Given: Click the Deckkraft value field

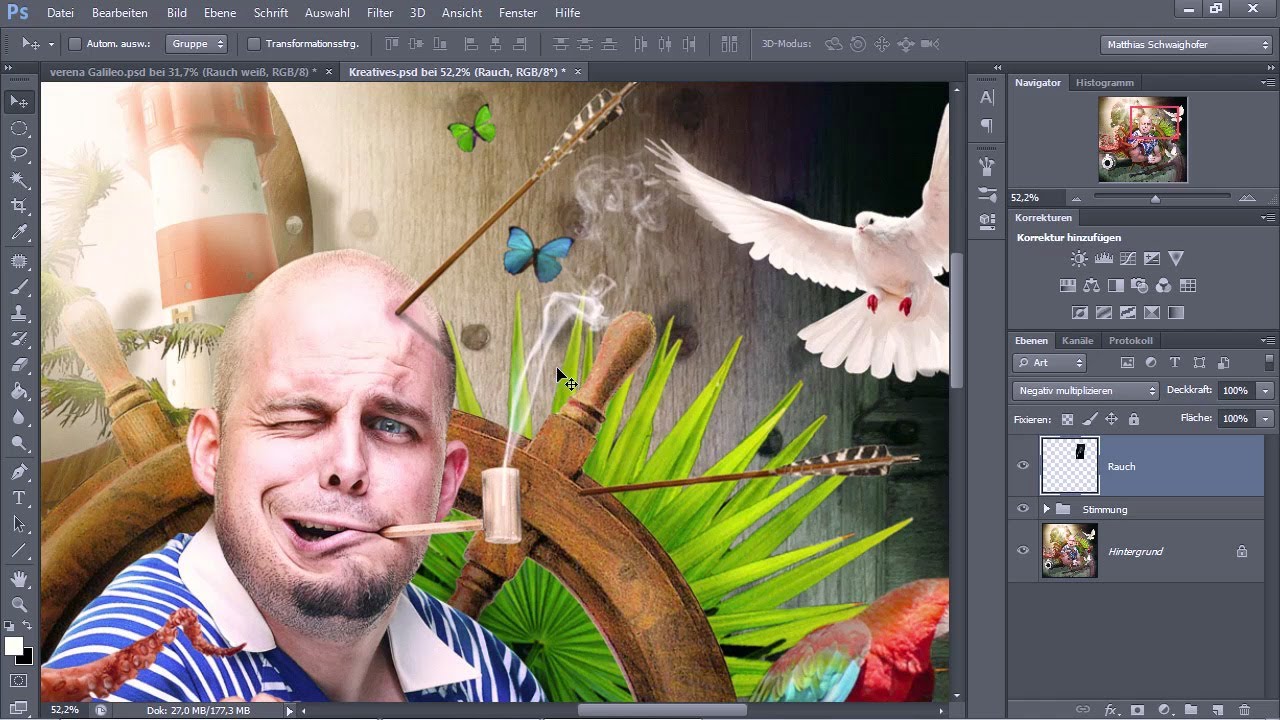Looking at the screenshot, I should [x=1234, y=391].
